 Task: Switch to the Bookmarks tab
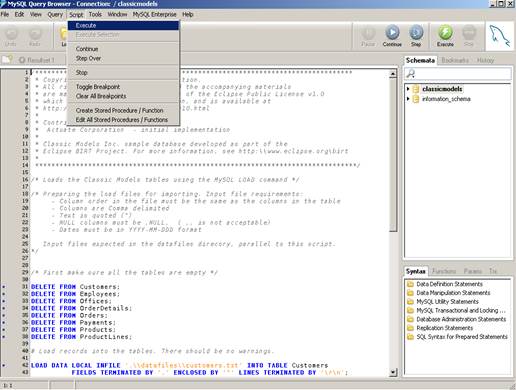455,60
